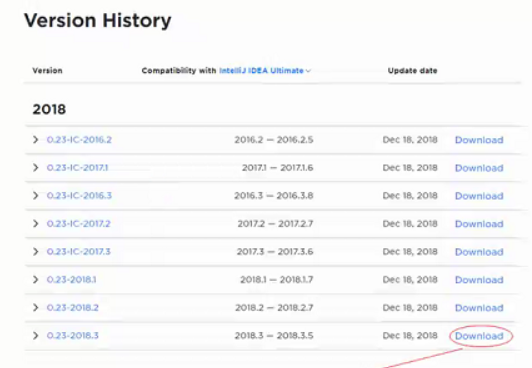Viewport: 532px width, 368px height.
Task: Download version 0.23-IC-2017.3
Action: [479, 252]
